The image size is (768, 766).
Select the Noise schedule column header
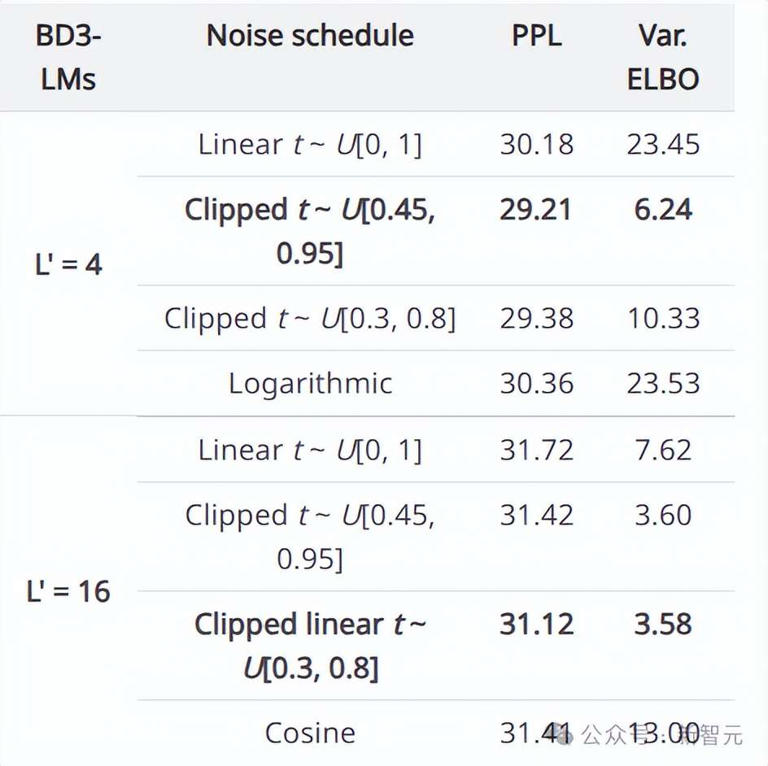point(310,36)
